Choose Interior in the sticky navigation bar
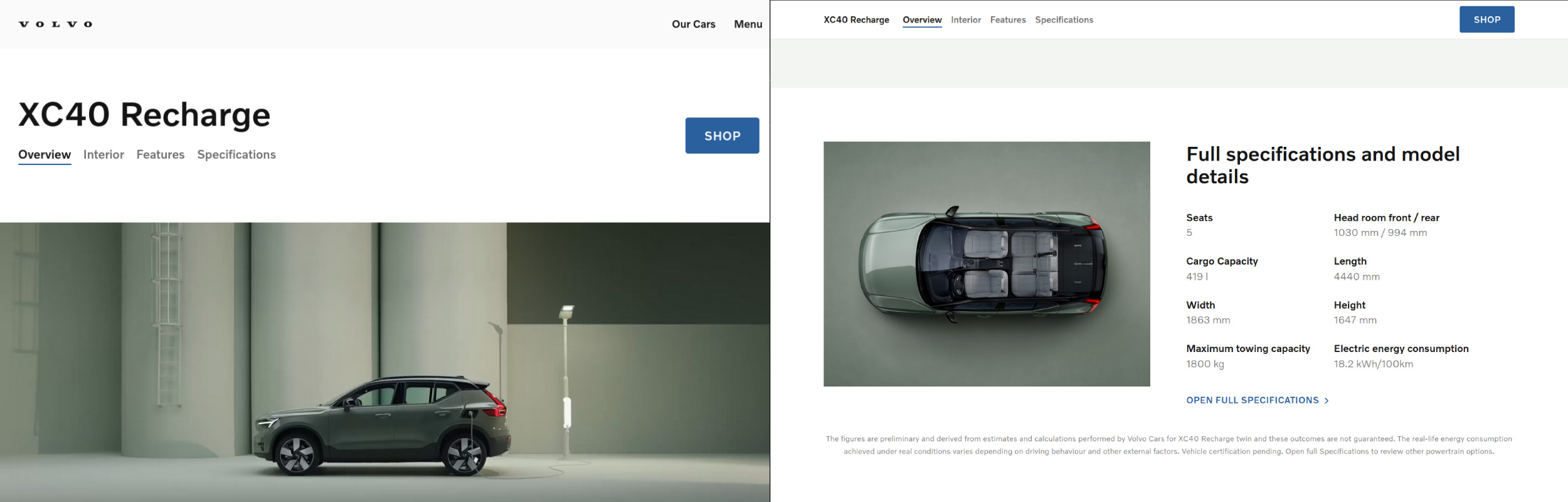Image resolution: width=1568 pixels, height=502 pixels. [x=966, y=20]
